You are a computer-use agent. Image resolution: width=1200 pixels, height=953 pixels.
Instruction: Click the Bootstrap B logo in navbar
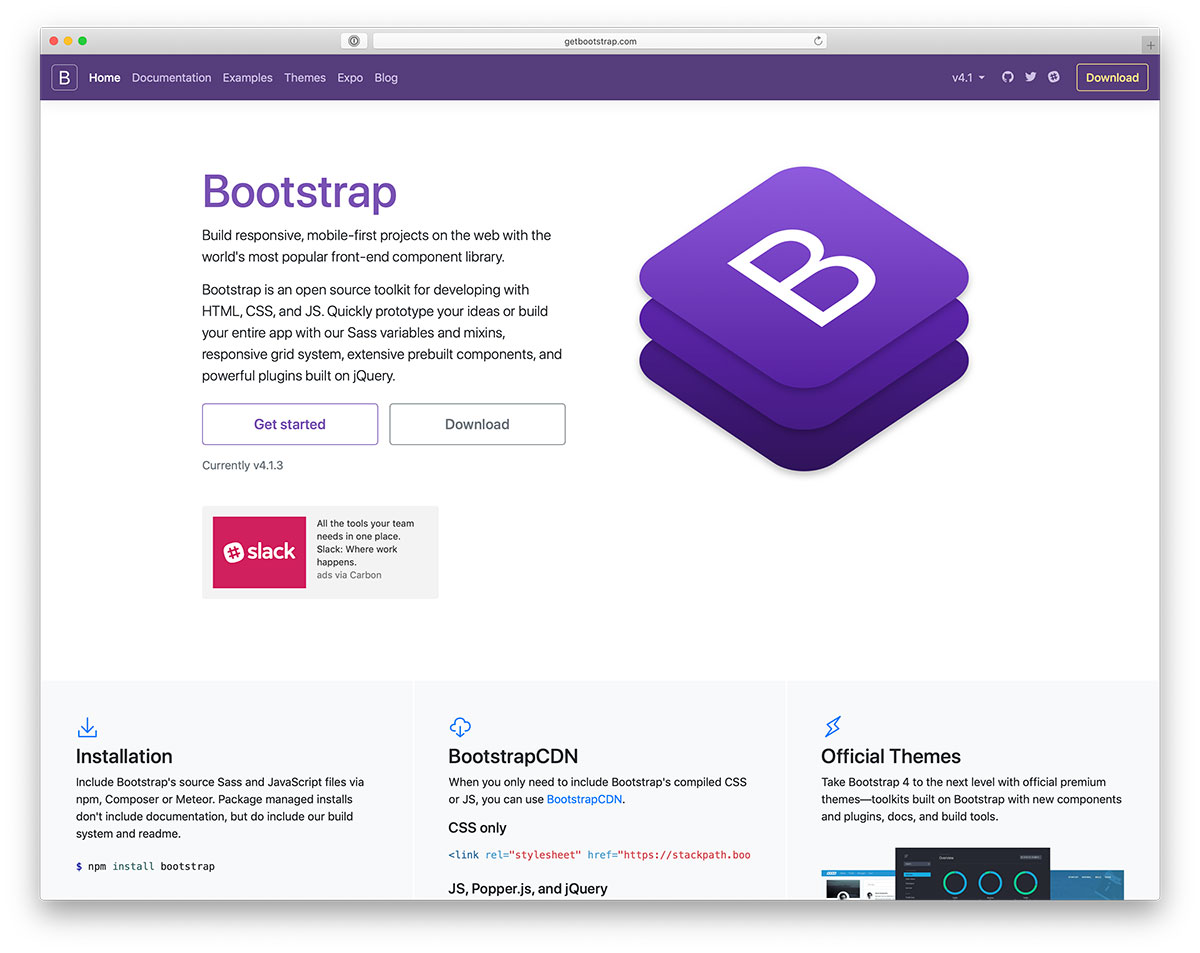coord(64,77)
